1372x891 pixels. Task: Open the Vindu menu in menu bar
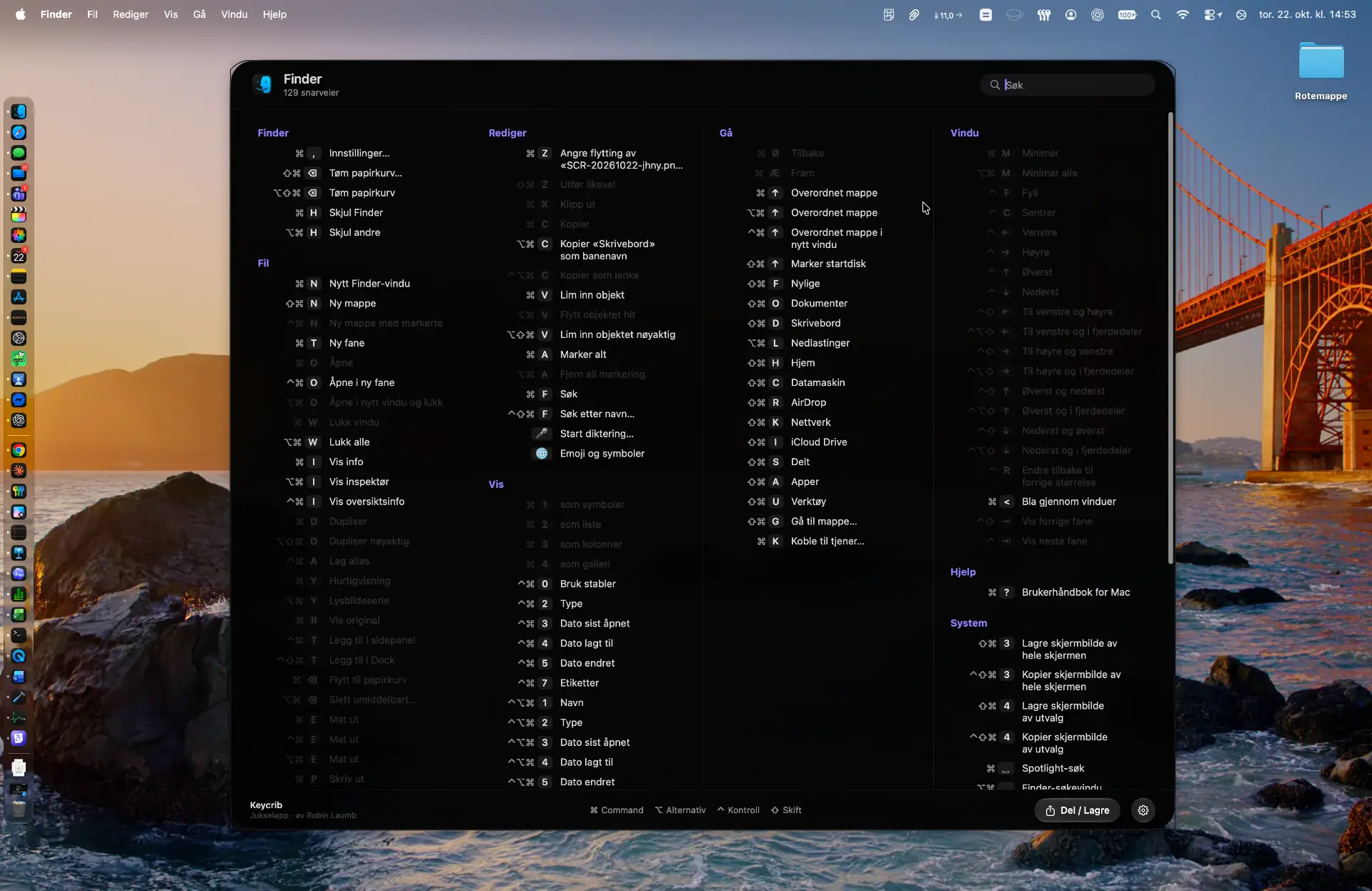pos(234,14)
